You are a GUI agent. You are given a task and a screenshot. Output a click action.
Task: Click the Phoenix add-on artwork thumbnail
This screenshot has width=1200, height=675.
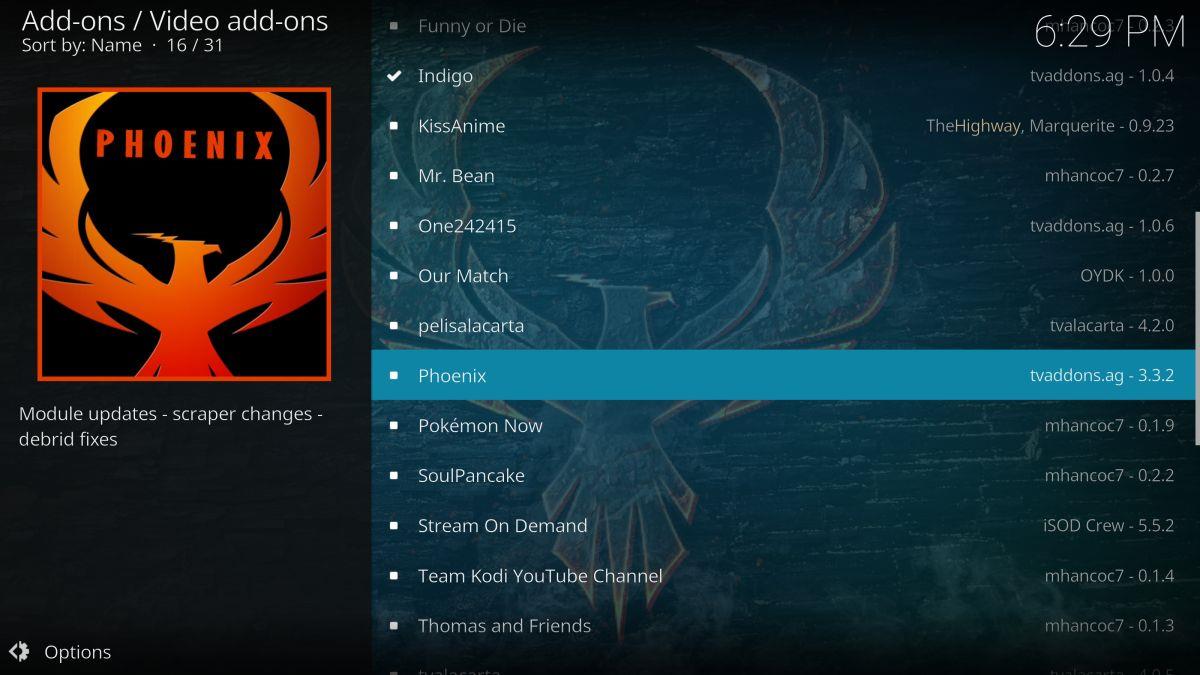coord(184,234)
